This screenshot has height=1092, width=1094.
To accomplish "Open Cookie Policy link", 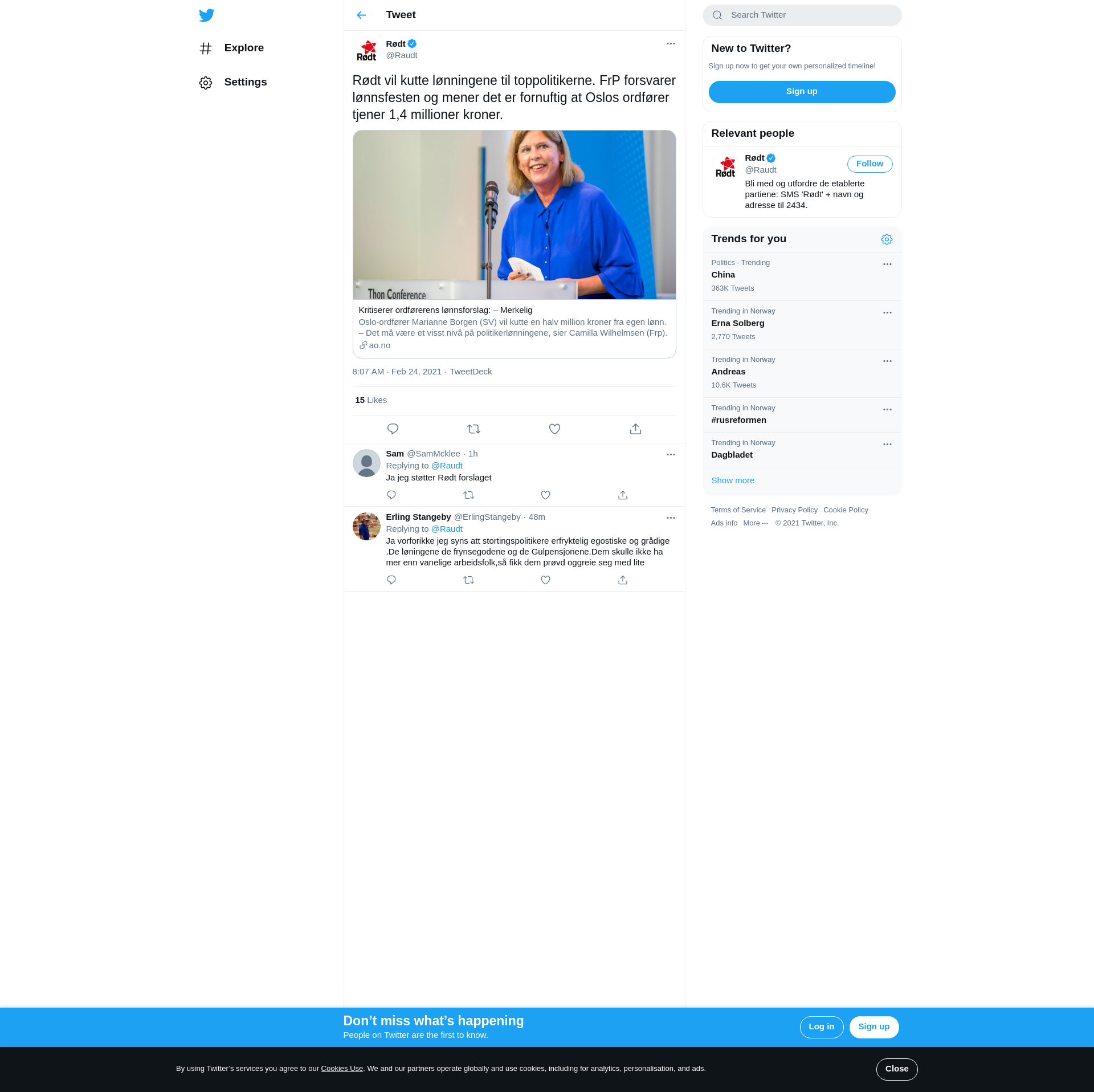I will click(x=846, y=510).
